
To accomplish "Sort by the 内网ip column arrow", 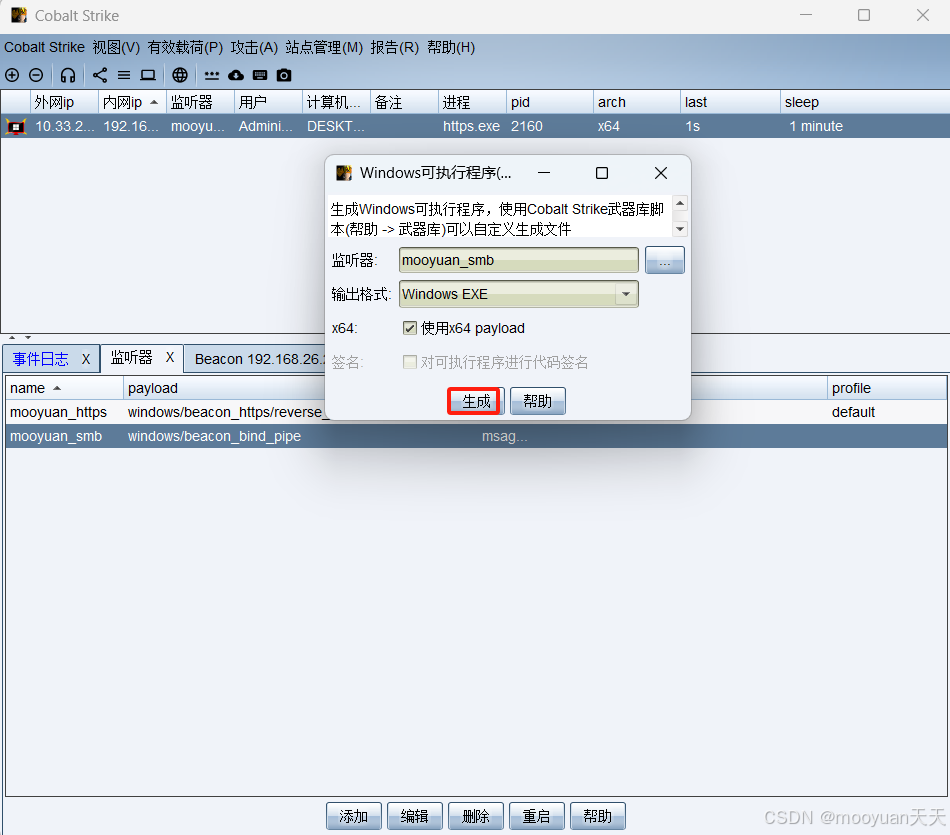I will 154,102.
